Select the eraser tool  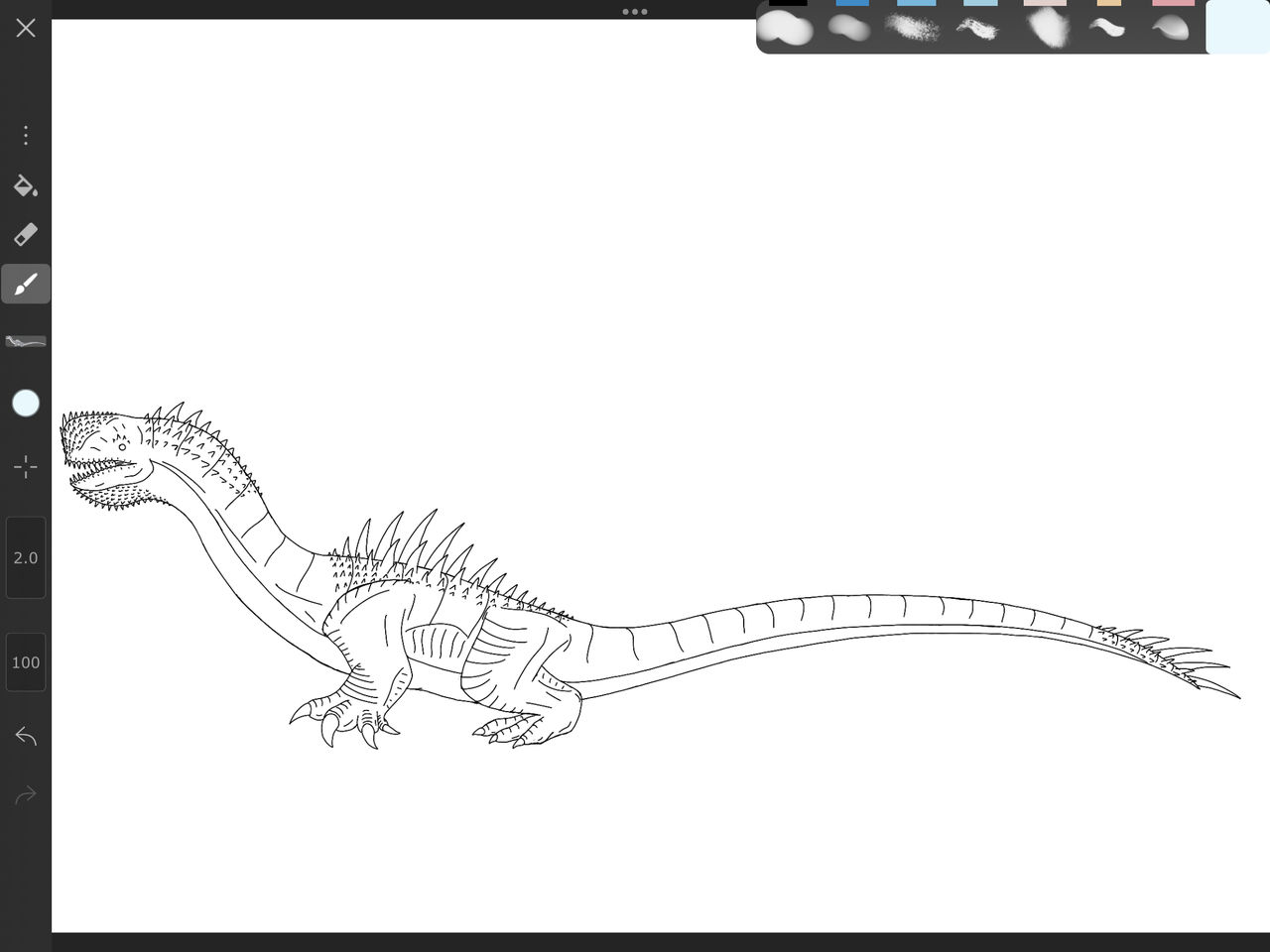point(26,234)
